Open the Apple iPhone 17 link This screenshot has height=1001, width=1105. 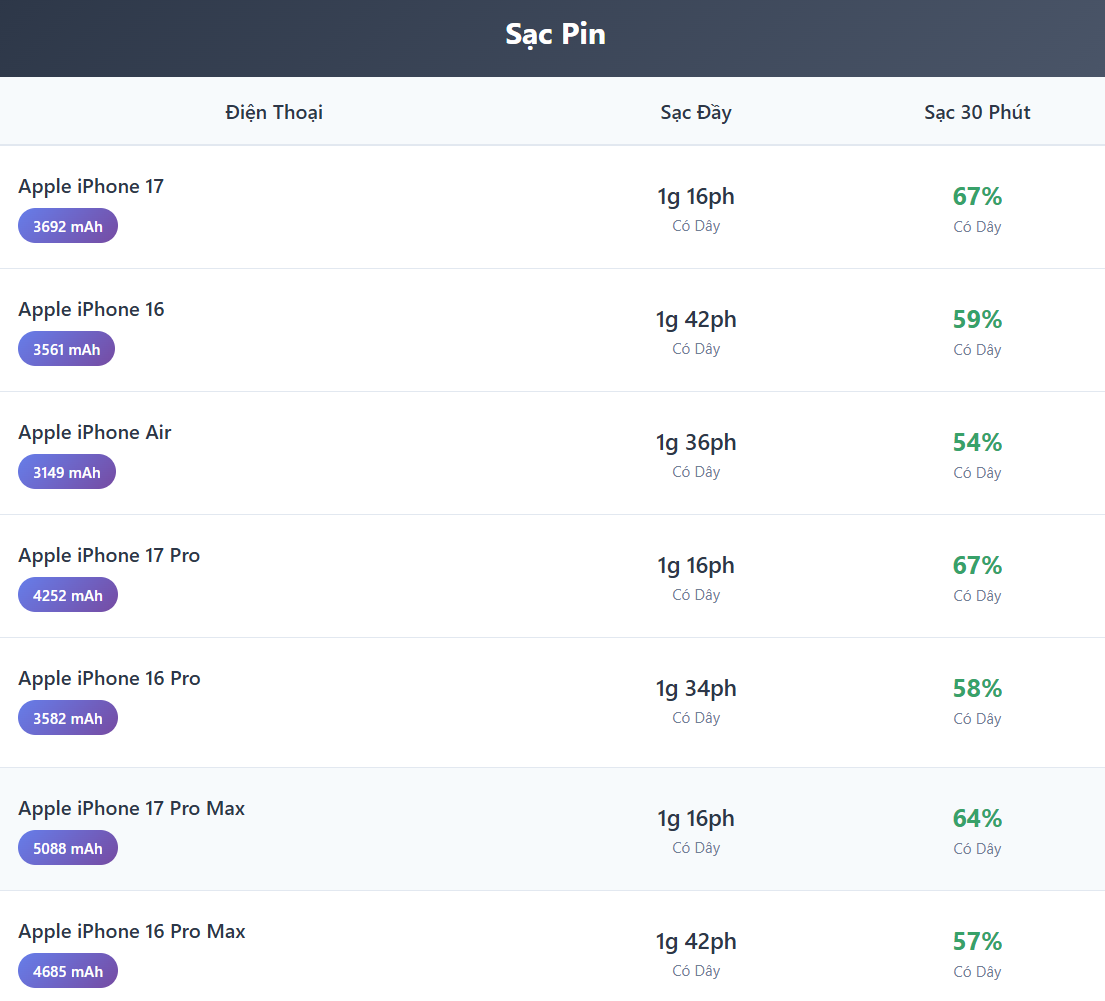coord(91,186)
